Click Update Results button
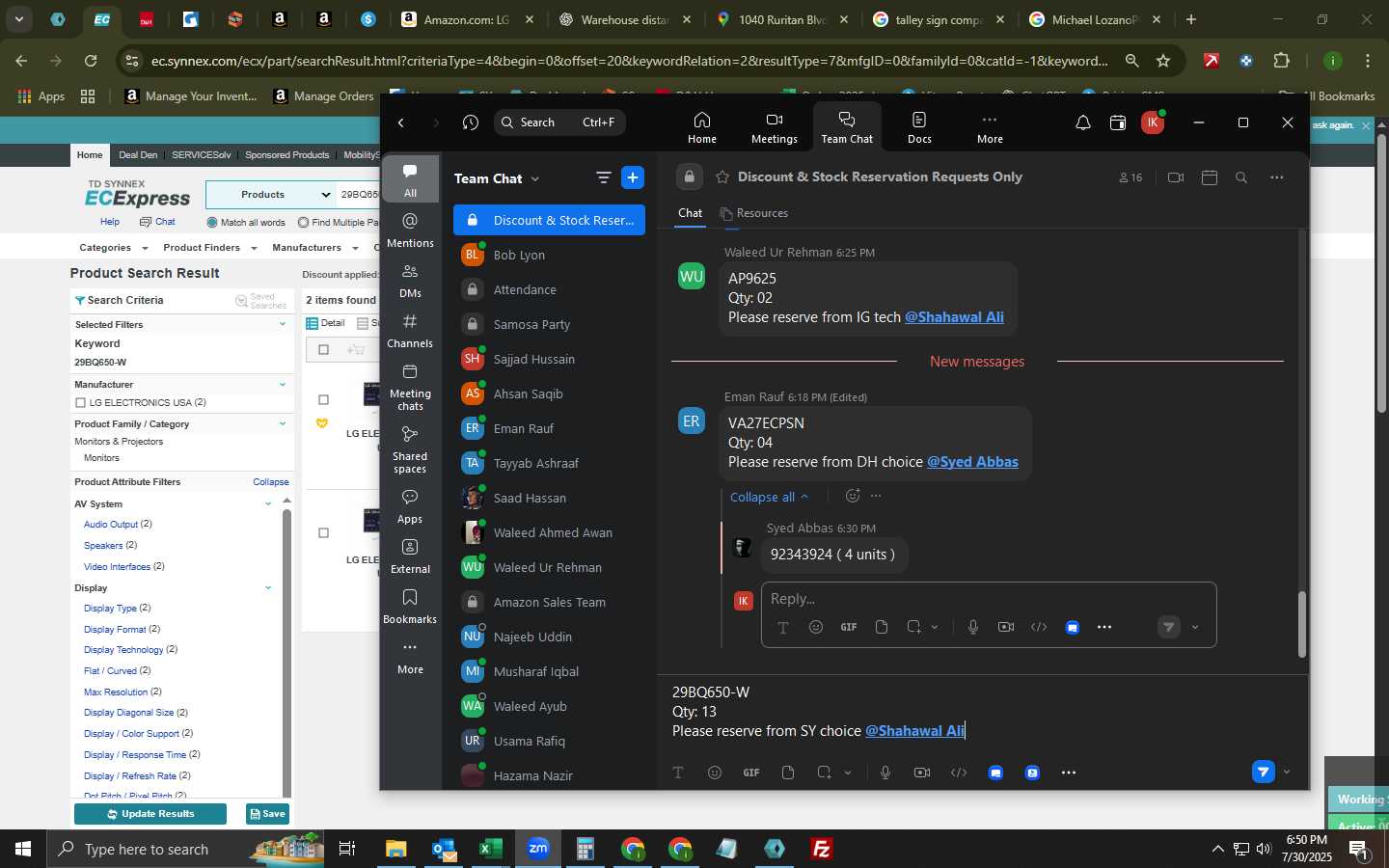 150,814
